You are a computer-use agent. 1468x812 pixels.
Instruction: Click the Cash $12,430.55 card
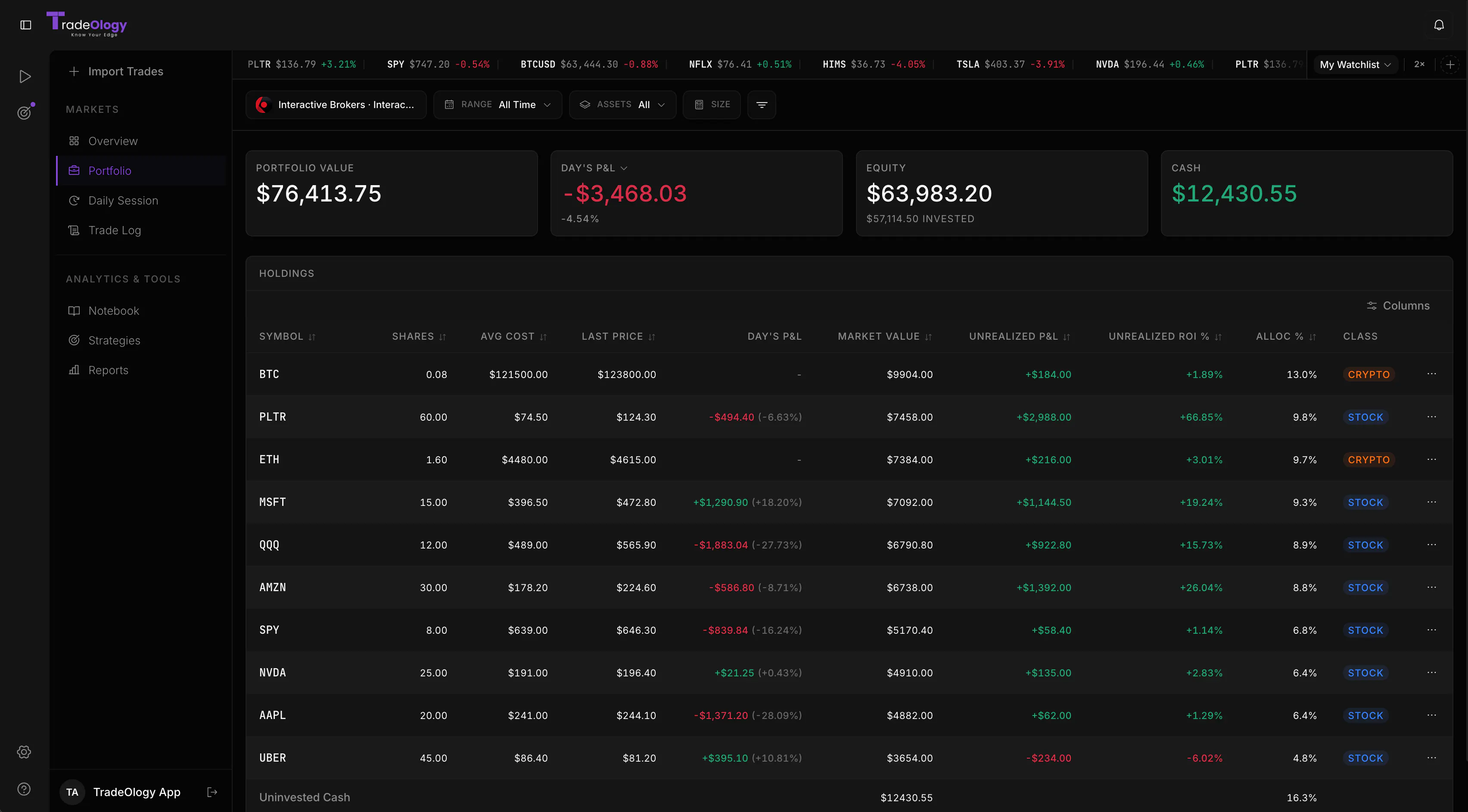coord(1307,193)
